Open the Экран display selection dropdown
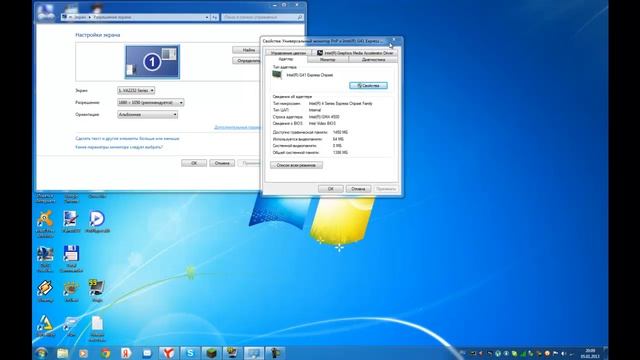The image size is (640, 360). (136, 90)
